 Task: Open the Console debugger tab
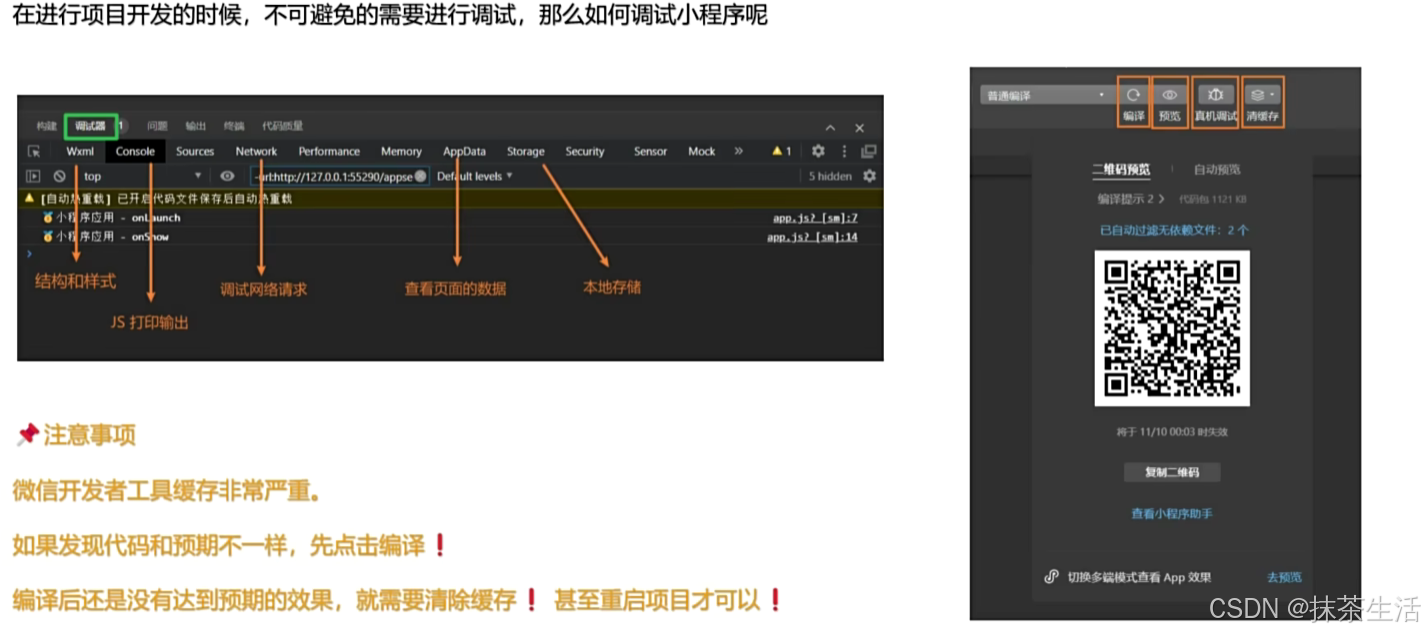coord(135,151)
